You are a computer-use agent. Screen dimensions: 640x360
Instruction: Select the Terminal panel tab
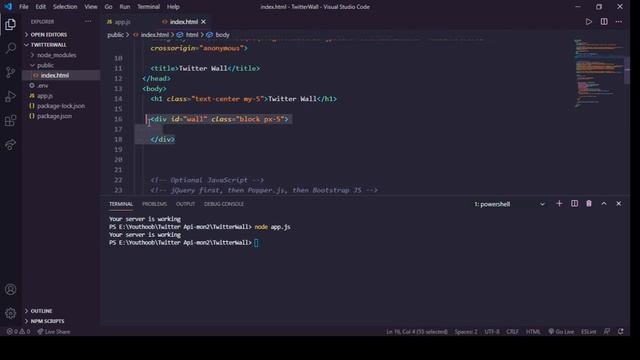point(121,204)
